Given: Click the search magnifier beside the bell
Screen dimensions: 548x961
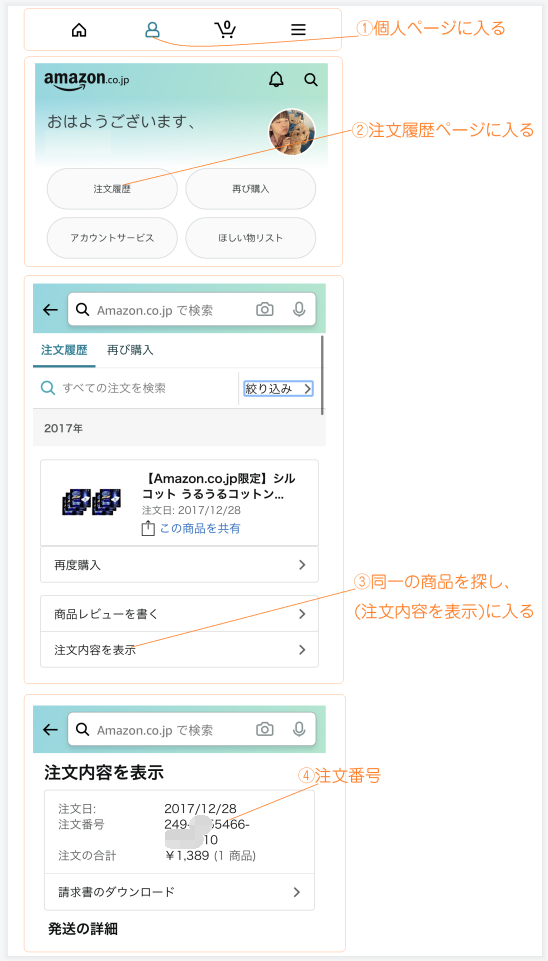Looking at the screenshot, I should pyautogui.click(x=311, y=80).
